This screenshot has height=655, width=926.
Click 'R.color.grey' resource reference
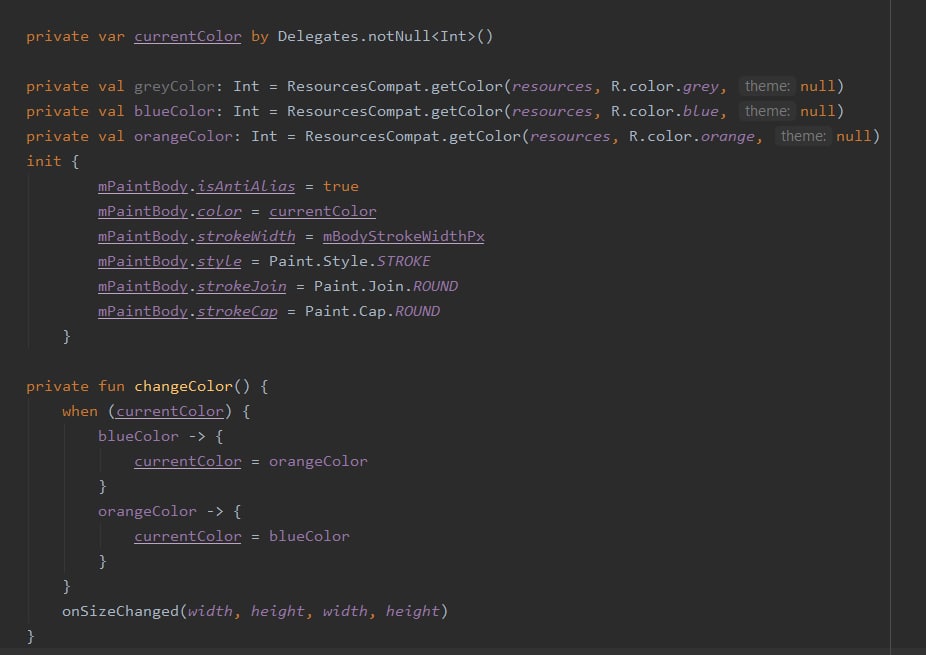(x=664, y=87)
